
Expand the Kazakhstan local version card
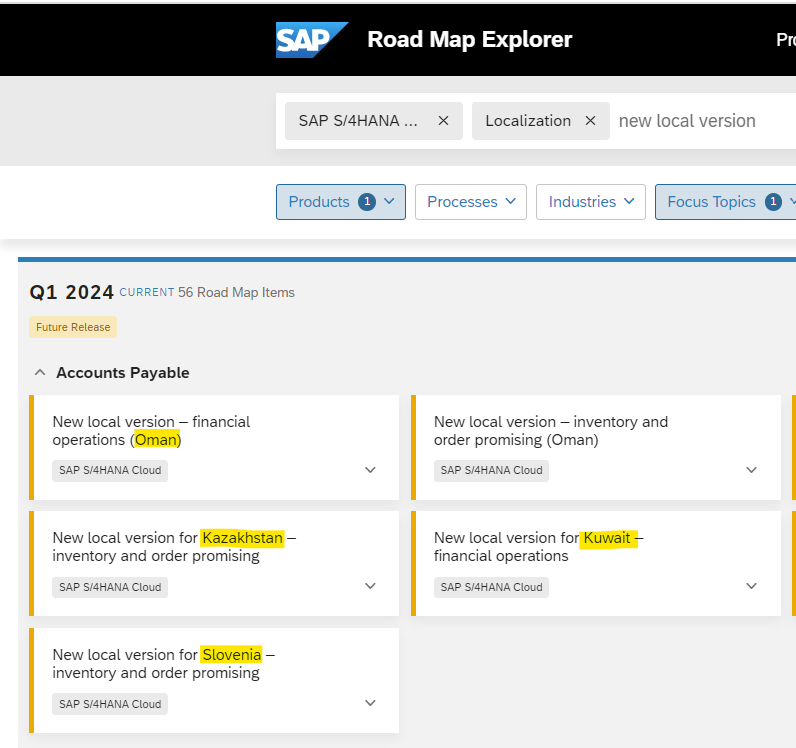pos(370,586)
